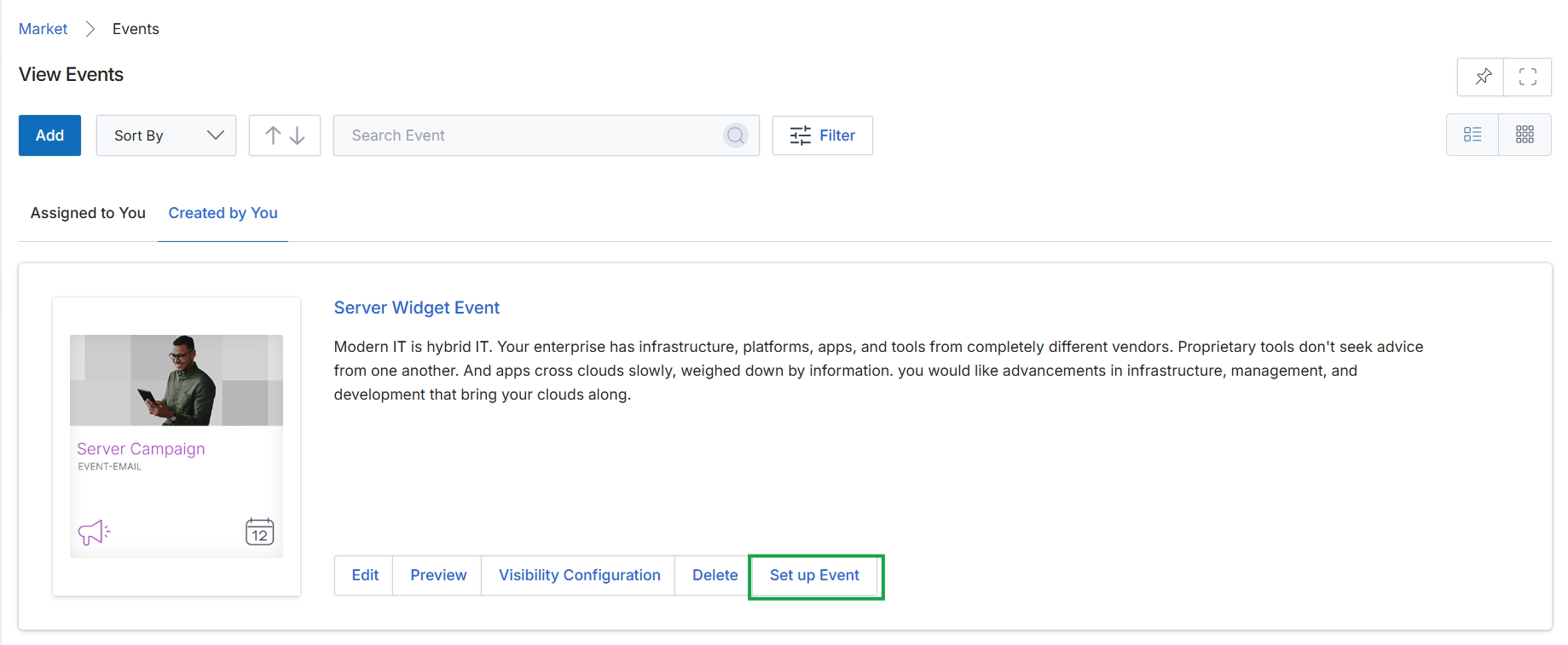
Task: Preview the Server Widget Event
Action: pyautogui.click(x=438, y=575)
